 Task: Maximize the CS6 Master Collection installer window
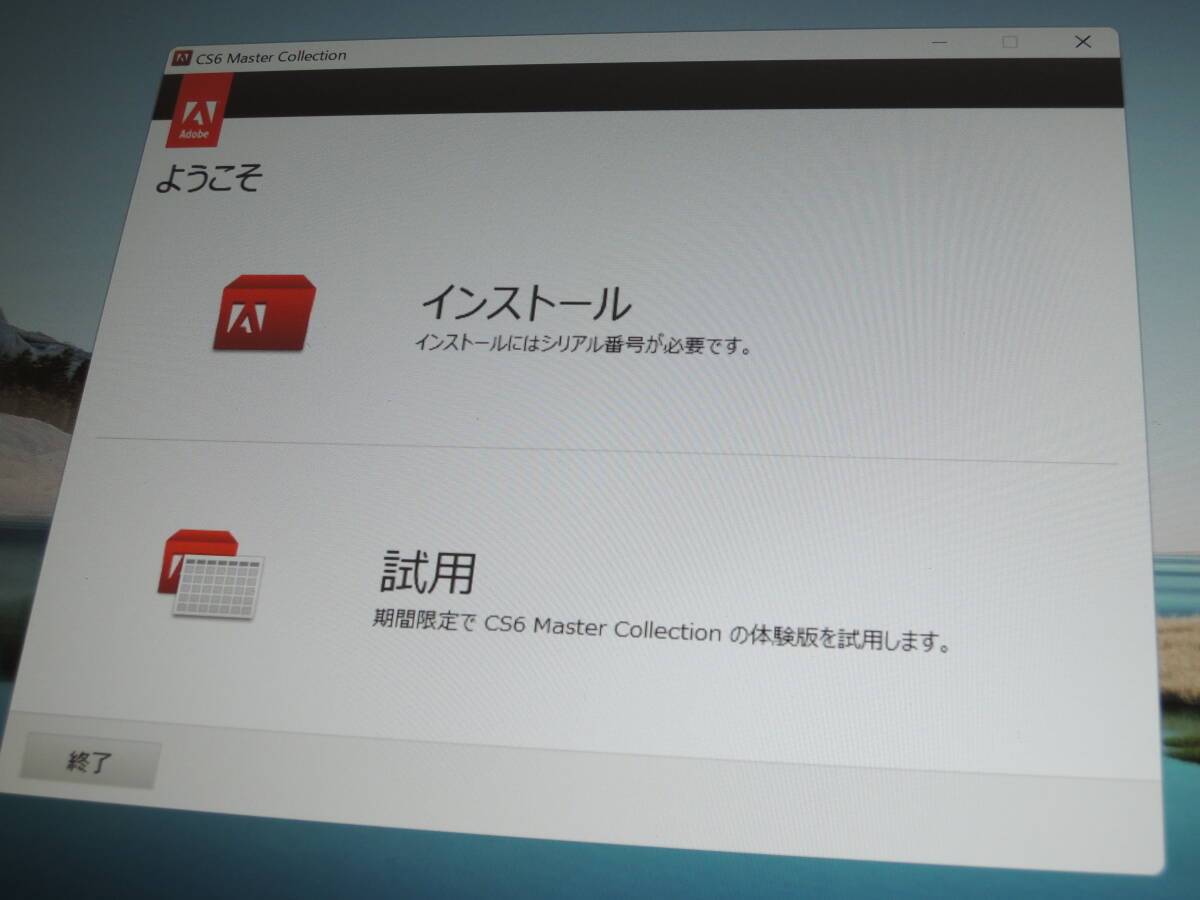[1010, 42]
